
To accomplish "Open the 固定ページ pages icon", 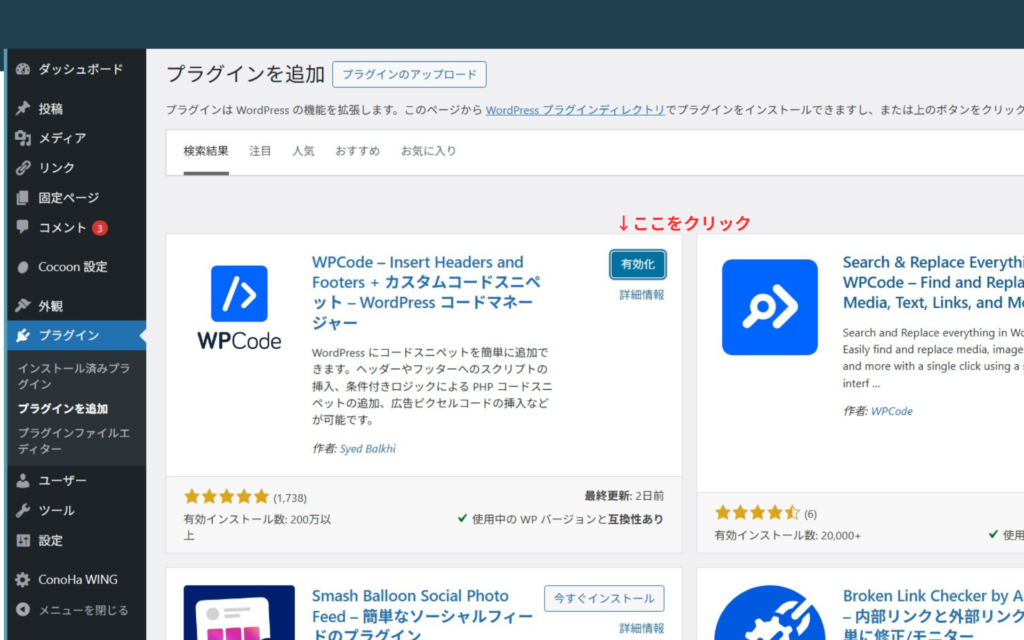I will tap(24, 197).
